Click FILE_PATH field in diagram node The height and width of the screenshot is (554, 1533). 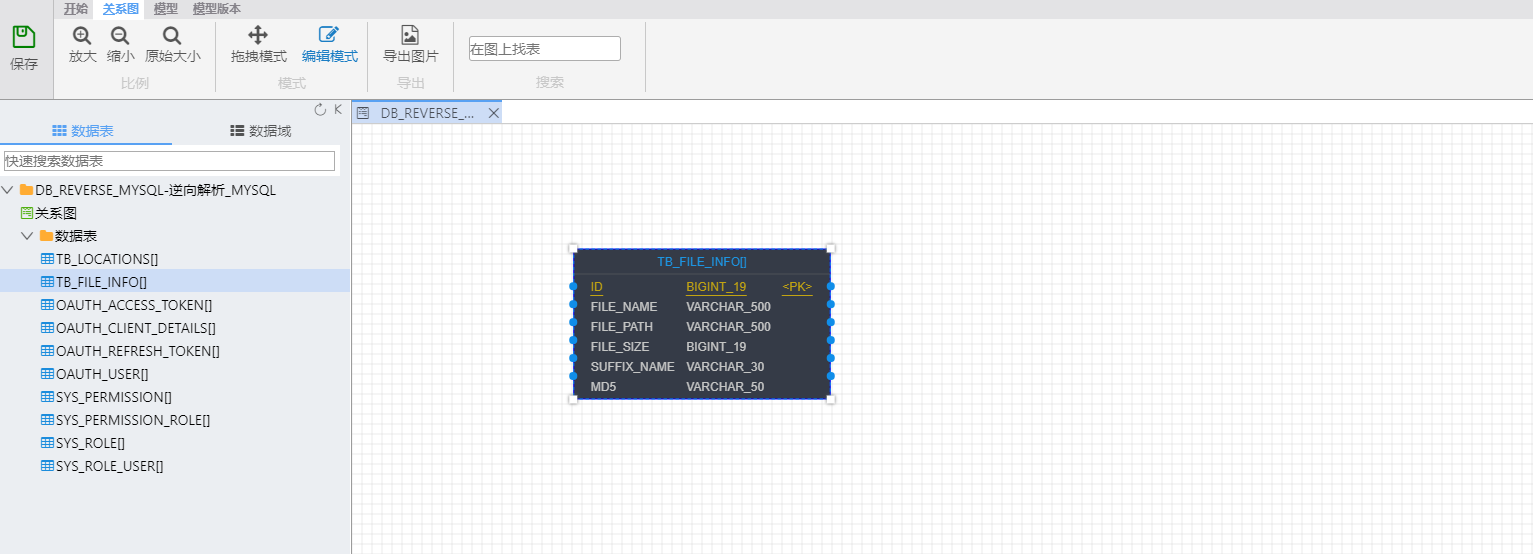click(x=622, y=327)
